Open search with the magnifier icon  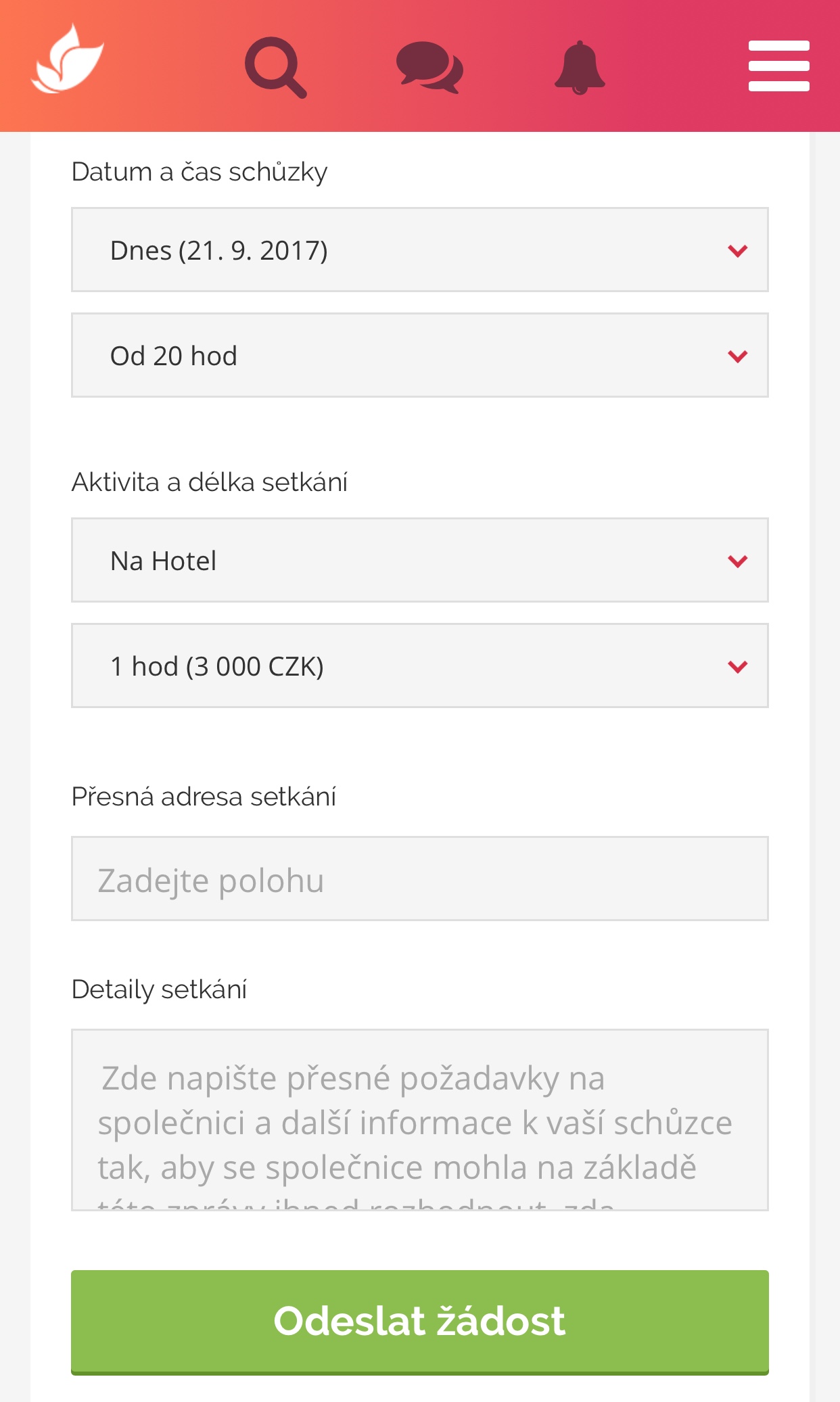pos(275,67)
